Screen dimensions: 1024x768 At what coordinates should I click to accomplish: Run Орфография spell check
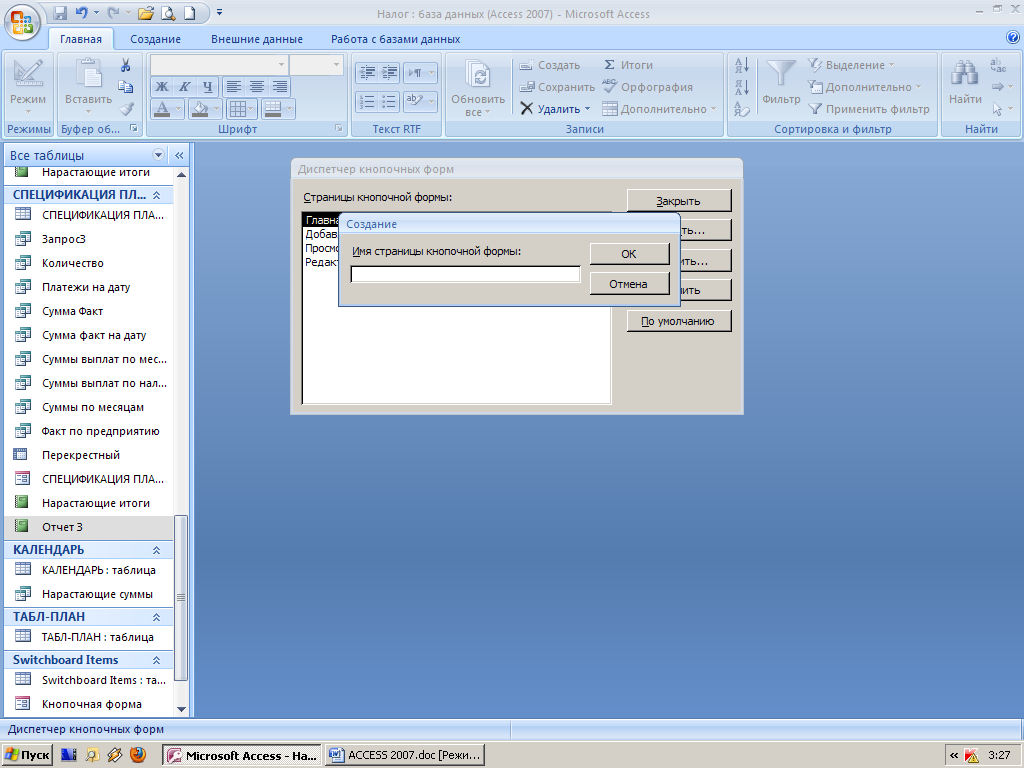pos(647,87)
